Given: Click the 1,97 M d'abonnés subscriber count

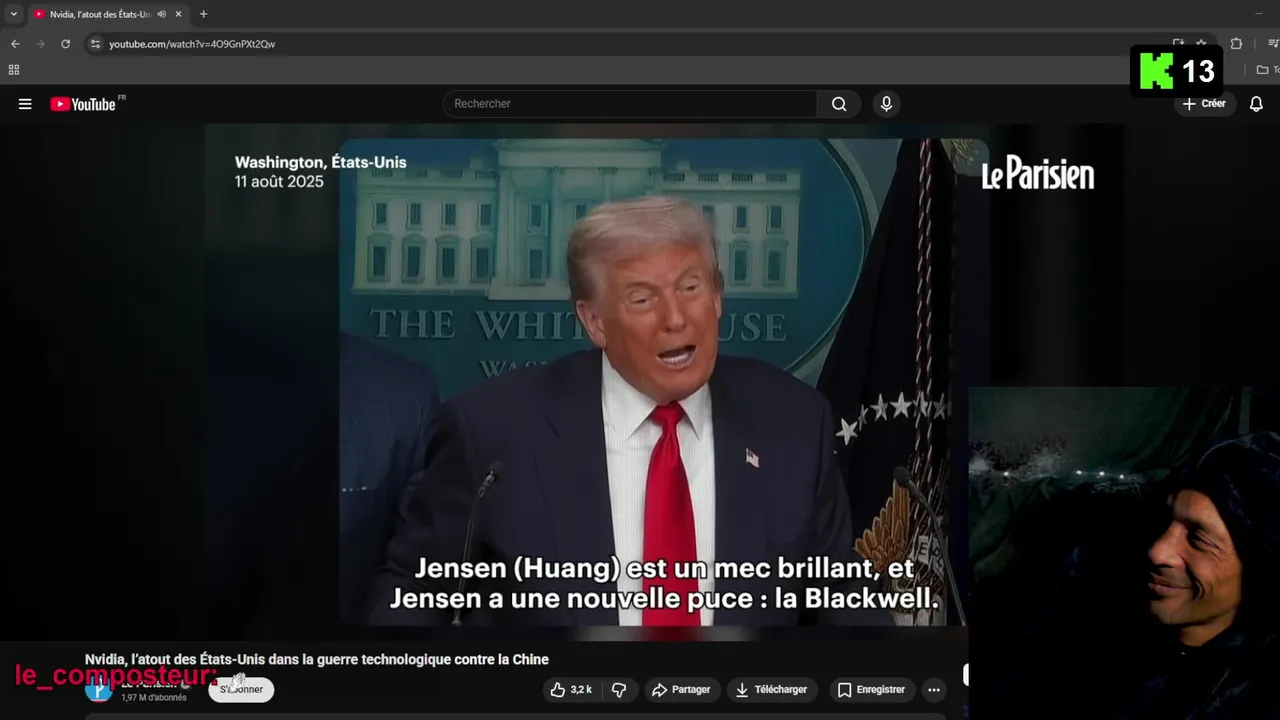Looking at the screenshot, I should 154,698.
